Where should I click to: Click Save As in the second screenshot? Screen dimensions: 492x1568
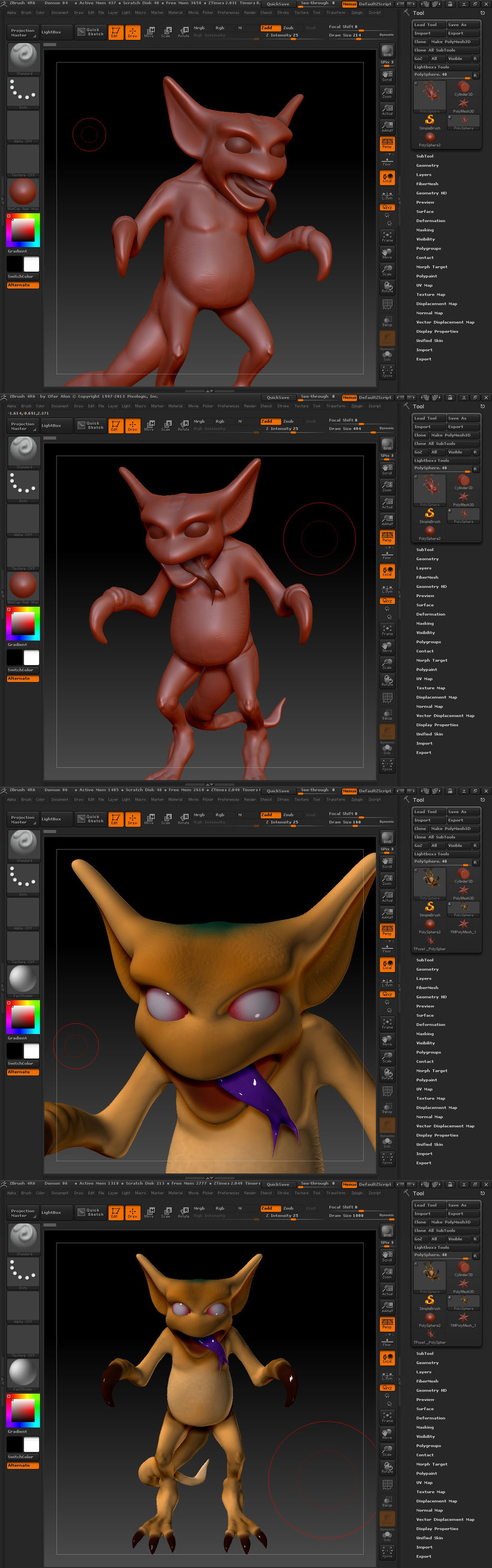pos(463,418)
